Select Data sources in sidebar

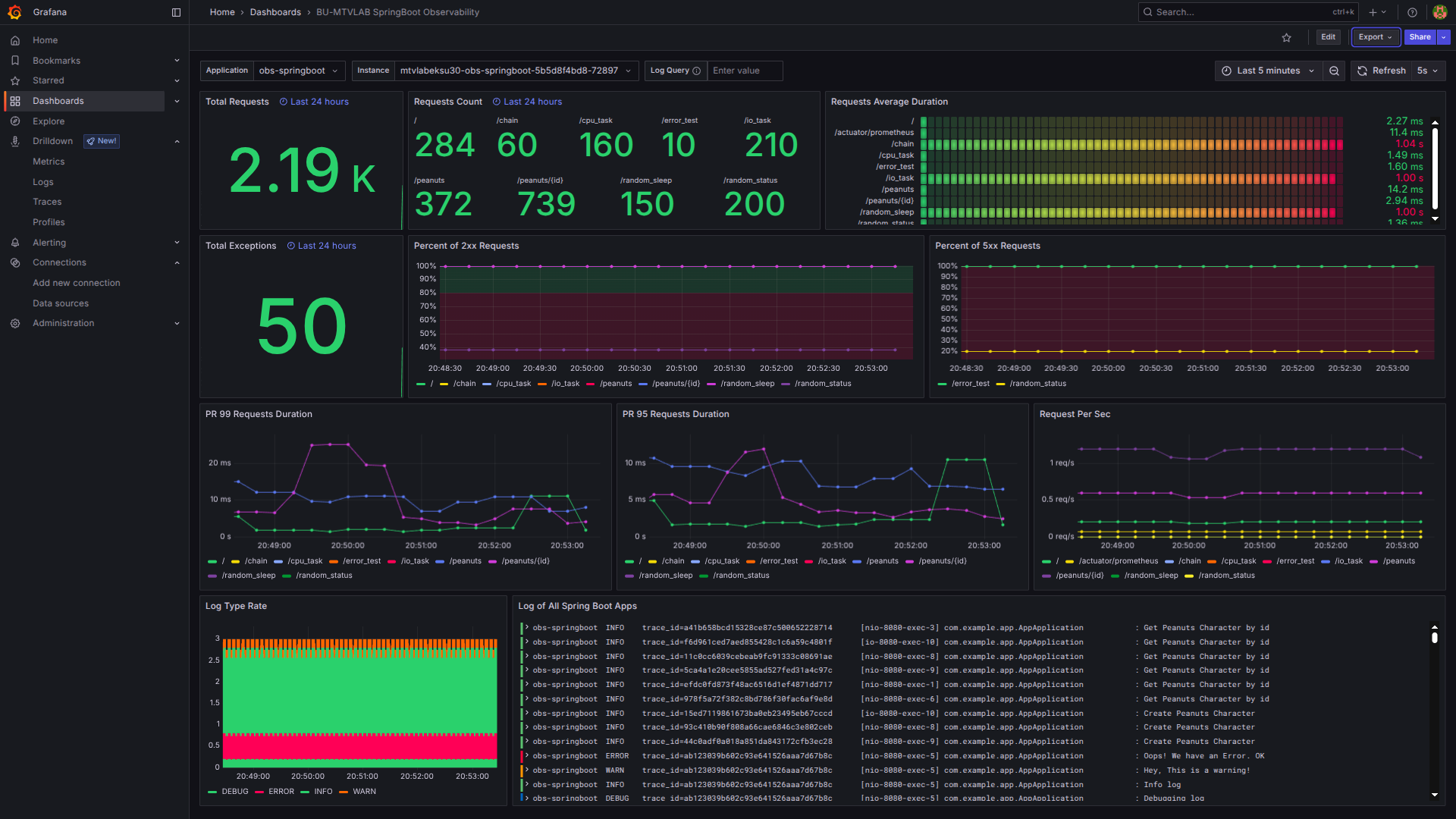click(x=61, y=303)
